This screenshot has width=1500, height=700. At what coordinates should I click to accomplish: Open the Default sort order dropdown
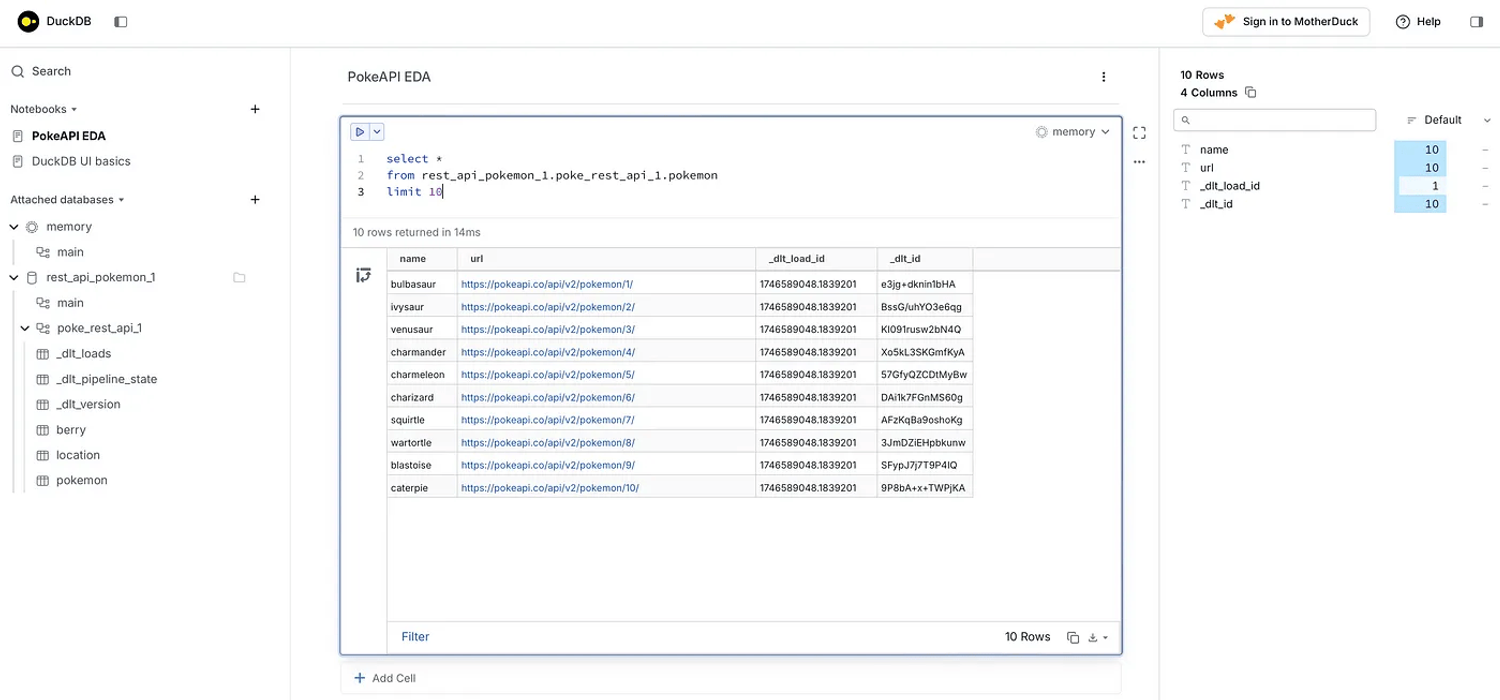[1448, 120]
